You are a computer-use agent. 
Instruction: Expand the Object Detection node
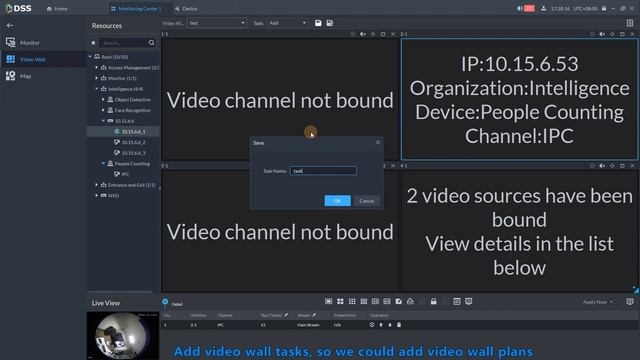coord(103,99)
